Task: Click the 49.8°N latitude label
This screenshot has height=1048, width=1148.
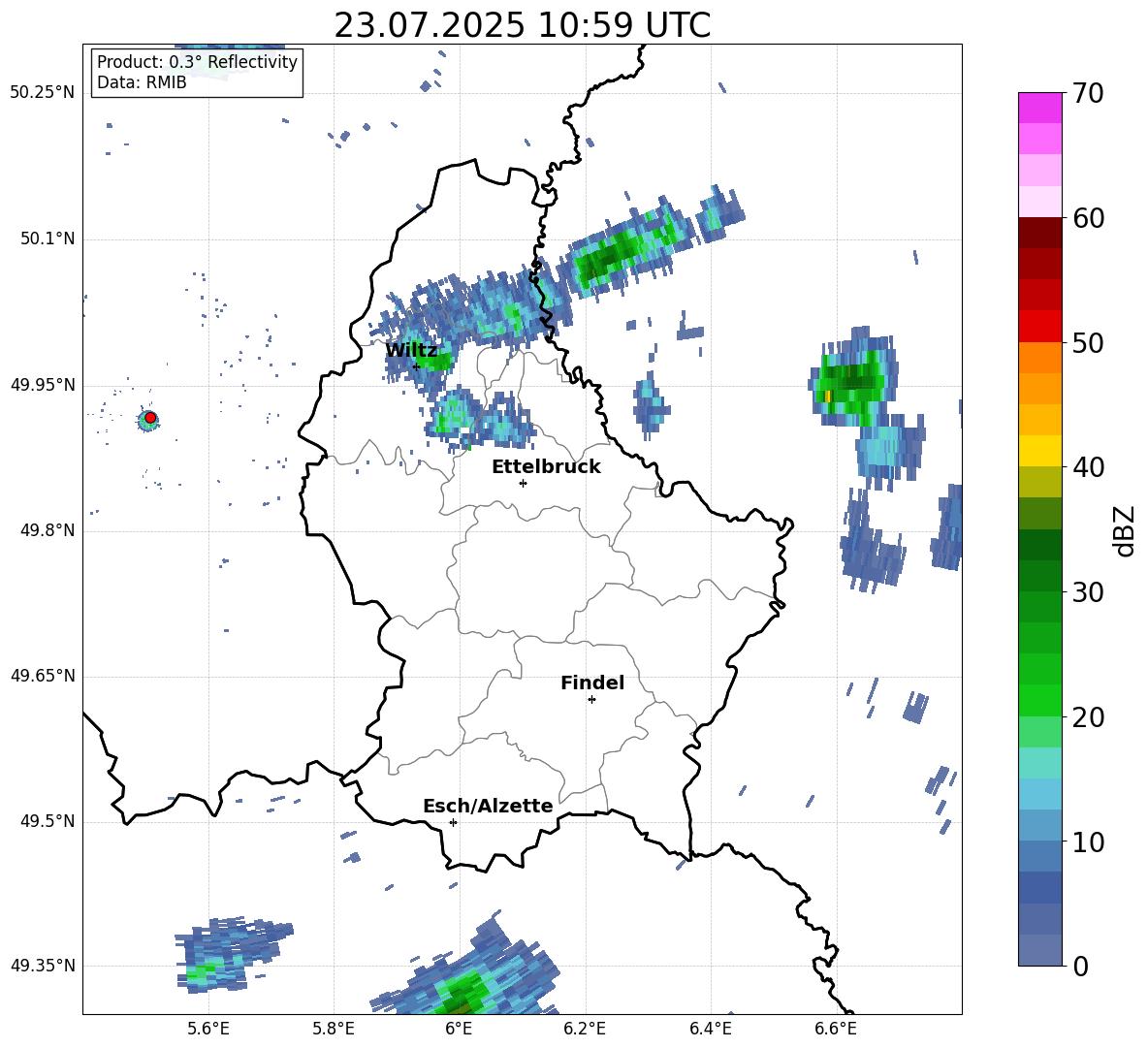Action: pyautogui.click(x=48, y=530)
